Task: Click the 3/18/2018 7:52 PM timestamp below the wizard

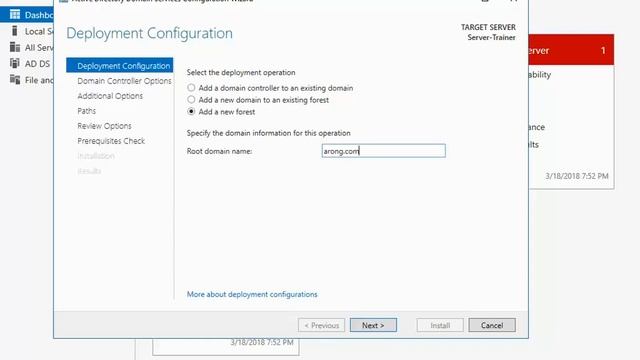Action: (x=262, y=342)
